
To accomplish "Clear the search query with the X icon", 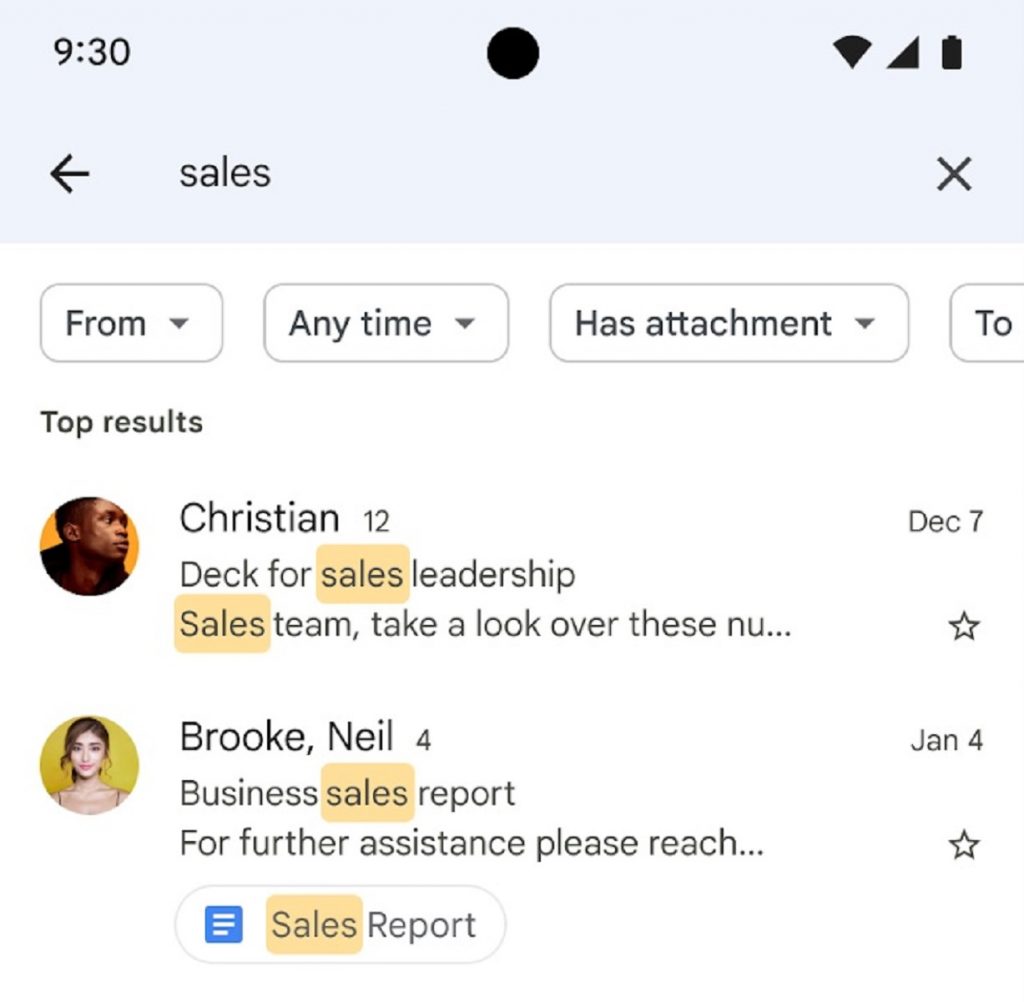I will (954, 173).
